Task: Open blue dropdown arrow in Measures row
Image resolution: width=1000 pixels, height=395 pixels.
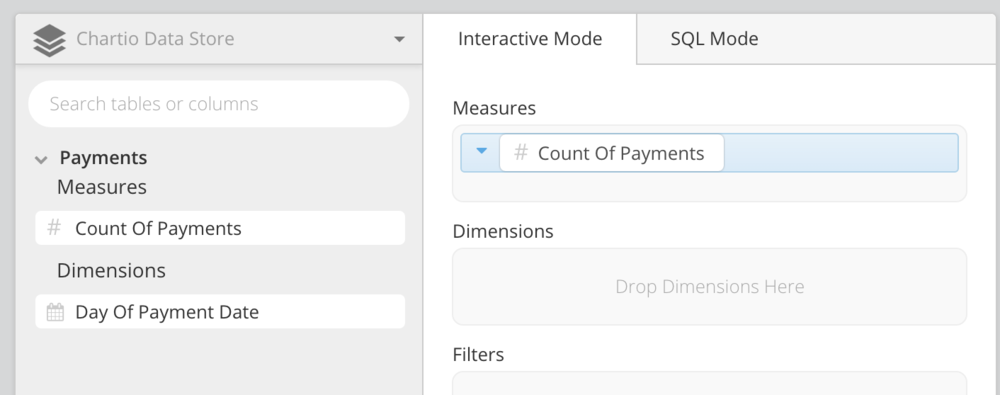Action: (x=482, y=151)
